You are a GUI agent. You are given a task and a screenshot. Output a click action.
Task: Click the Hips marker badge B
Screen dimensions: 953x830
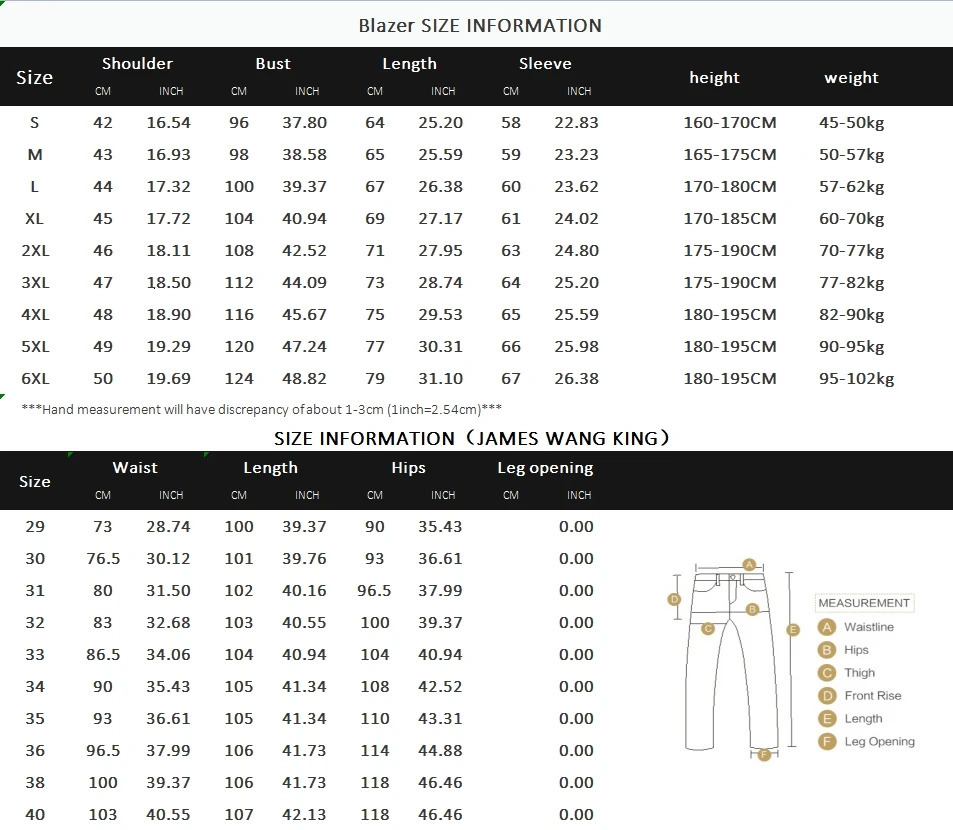826,649
